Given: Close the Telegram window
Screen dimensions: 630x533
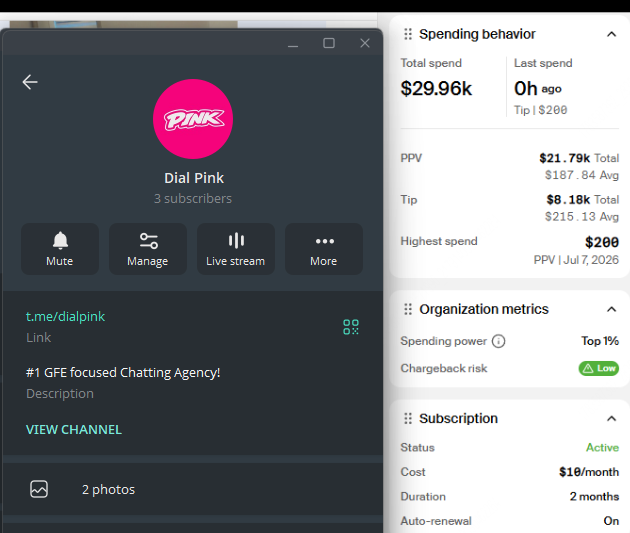Looking at the screenshot, I should [365, 43].
